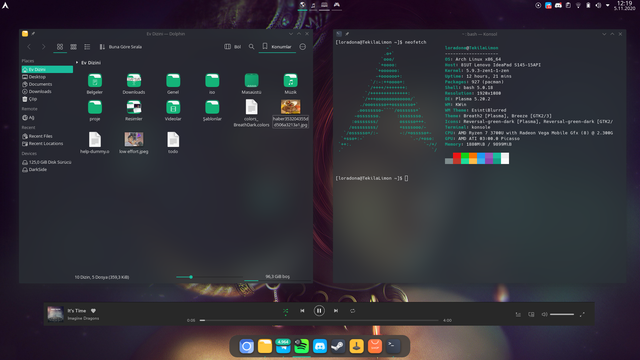Select the Downloads folder icon

tap(134, 81)
